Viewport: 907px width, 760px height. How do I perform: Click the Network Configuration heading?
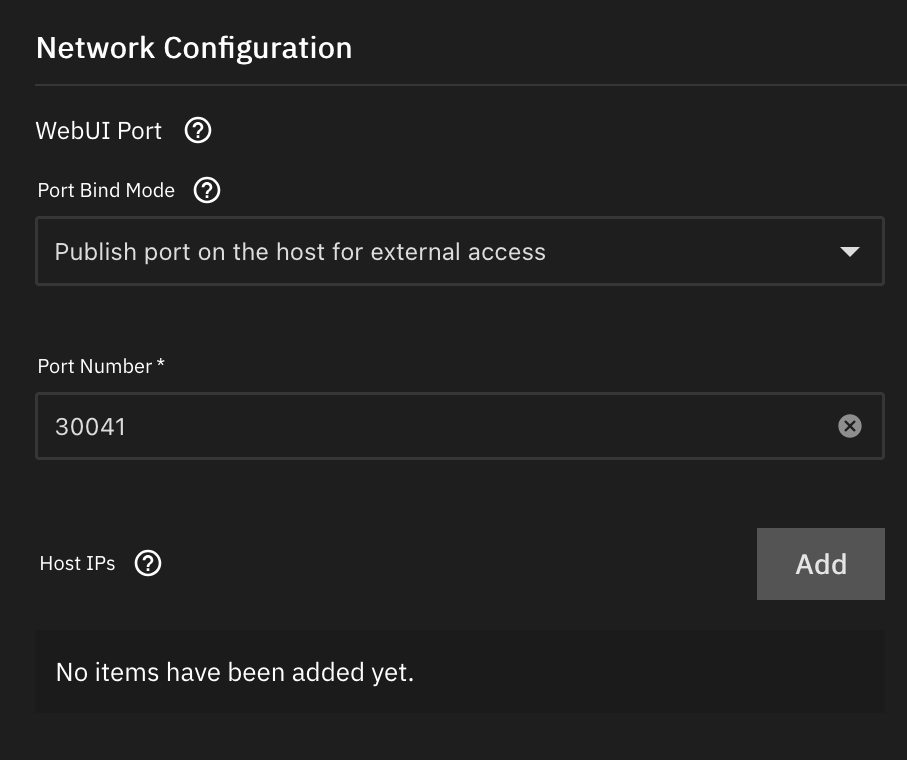193,47
